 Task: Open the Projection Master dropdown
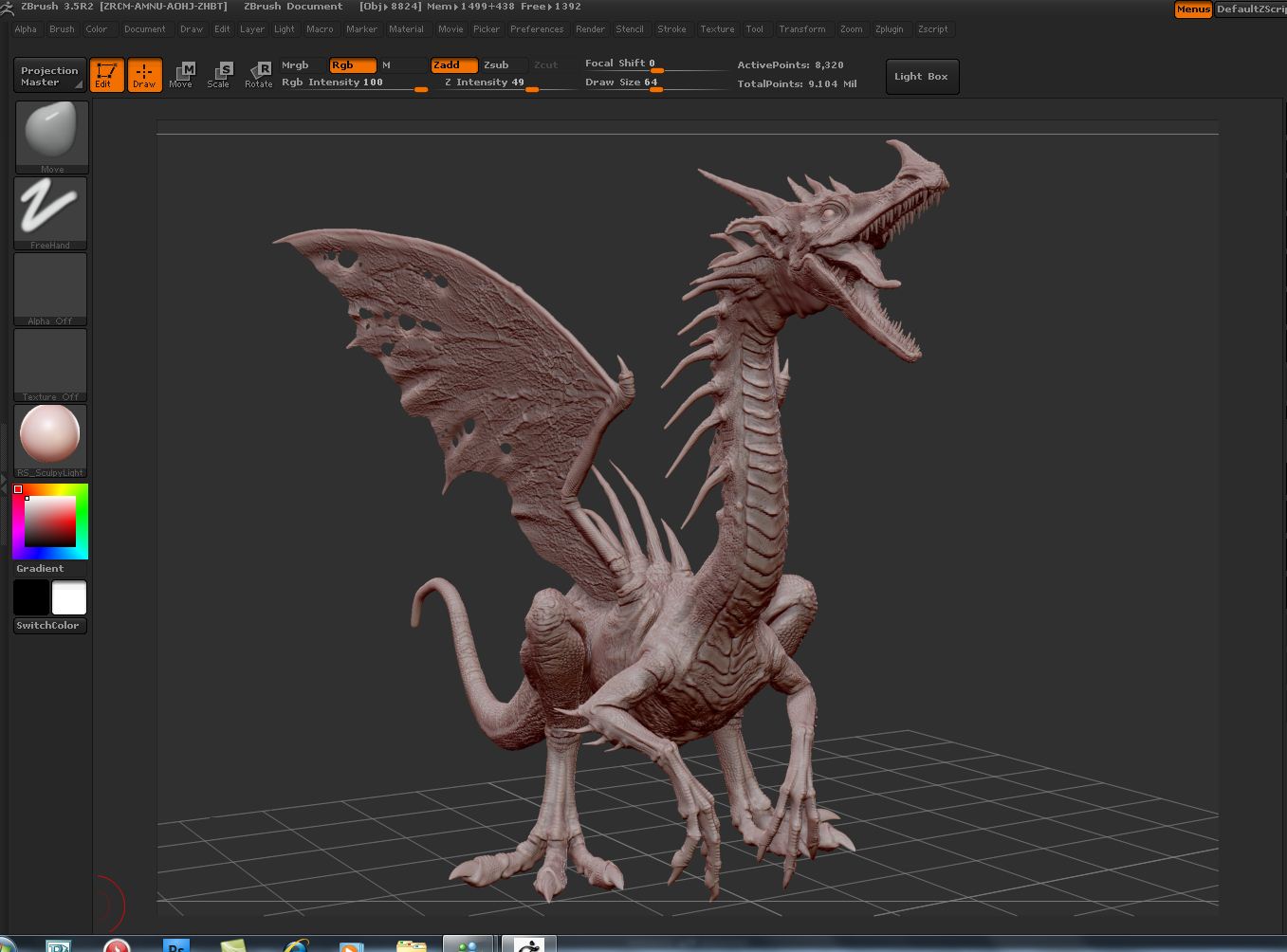tap(49, 76)
